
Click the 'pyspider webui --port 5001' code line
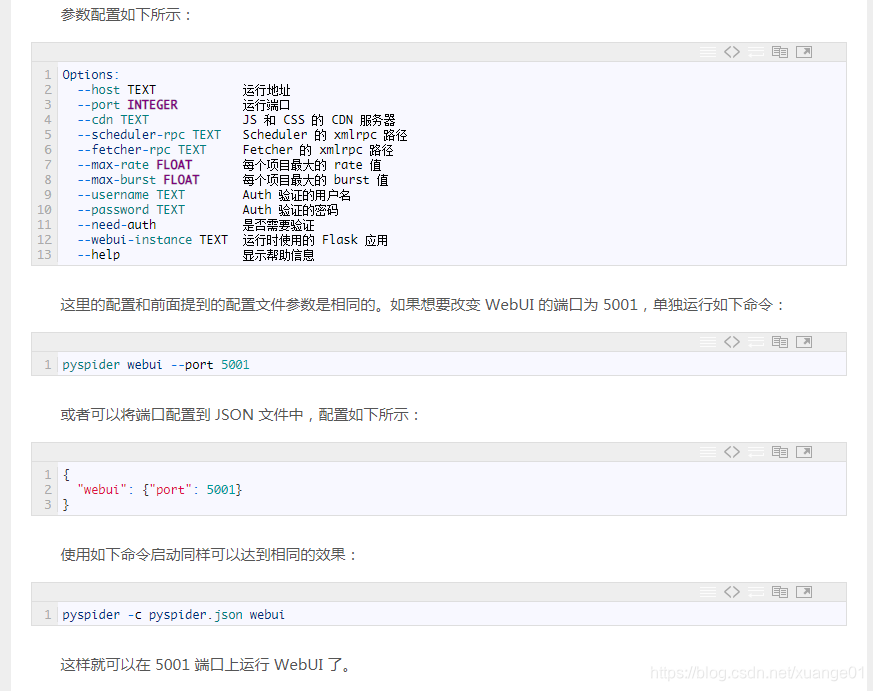tap(156, 365)
